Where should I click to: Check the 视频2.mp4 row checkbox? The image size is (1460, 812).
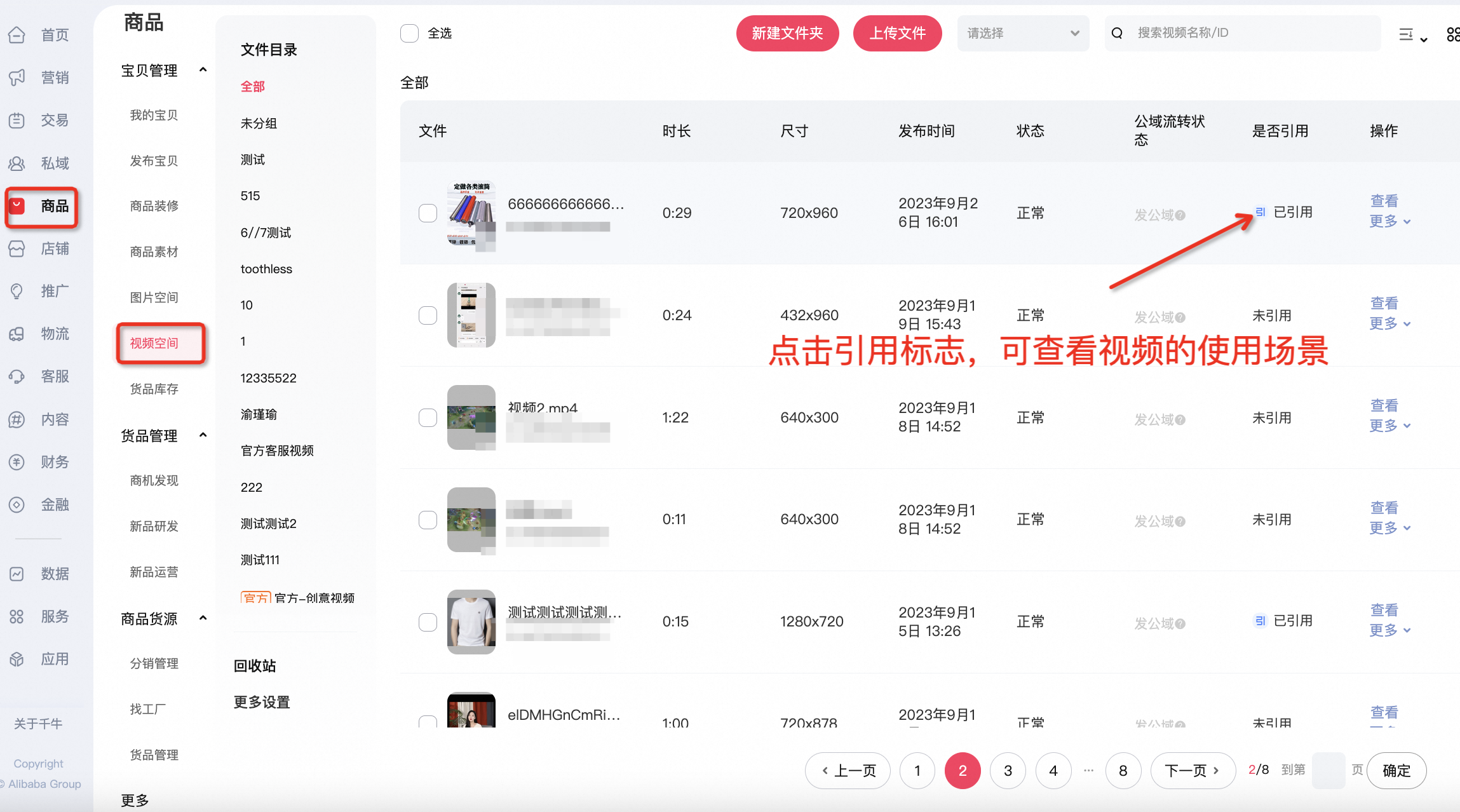(x=428, y=417)
